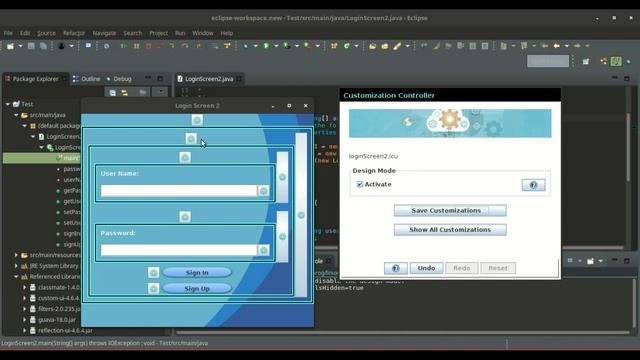Collapse the Test project tree node
The width and height of the screenshot is (640, 360).
pos(8,104)
